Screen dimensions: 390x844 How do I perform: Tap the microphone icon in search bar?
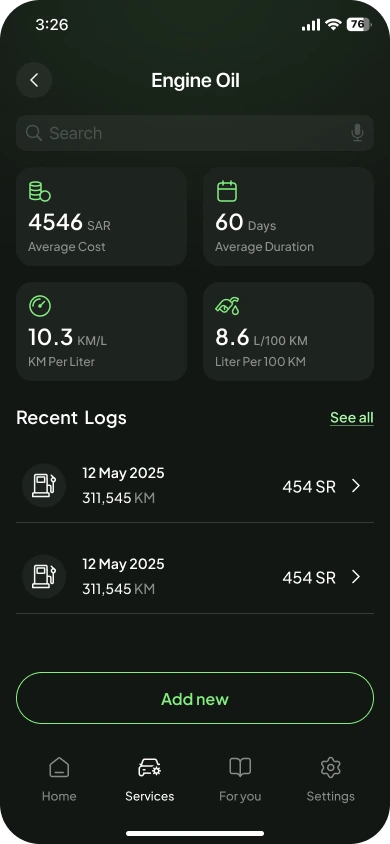coord(357,133)
